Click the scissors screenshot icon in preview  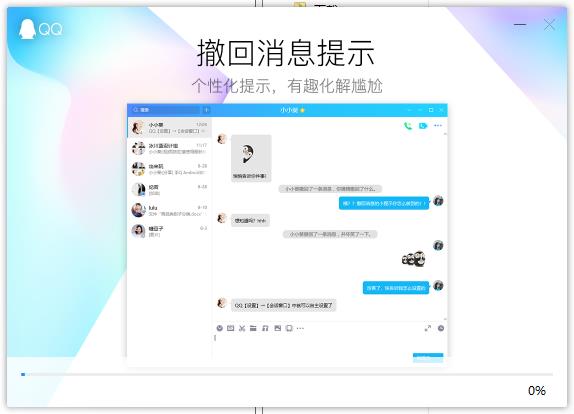click(x=242, y=328)
